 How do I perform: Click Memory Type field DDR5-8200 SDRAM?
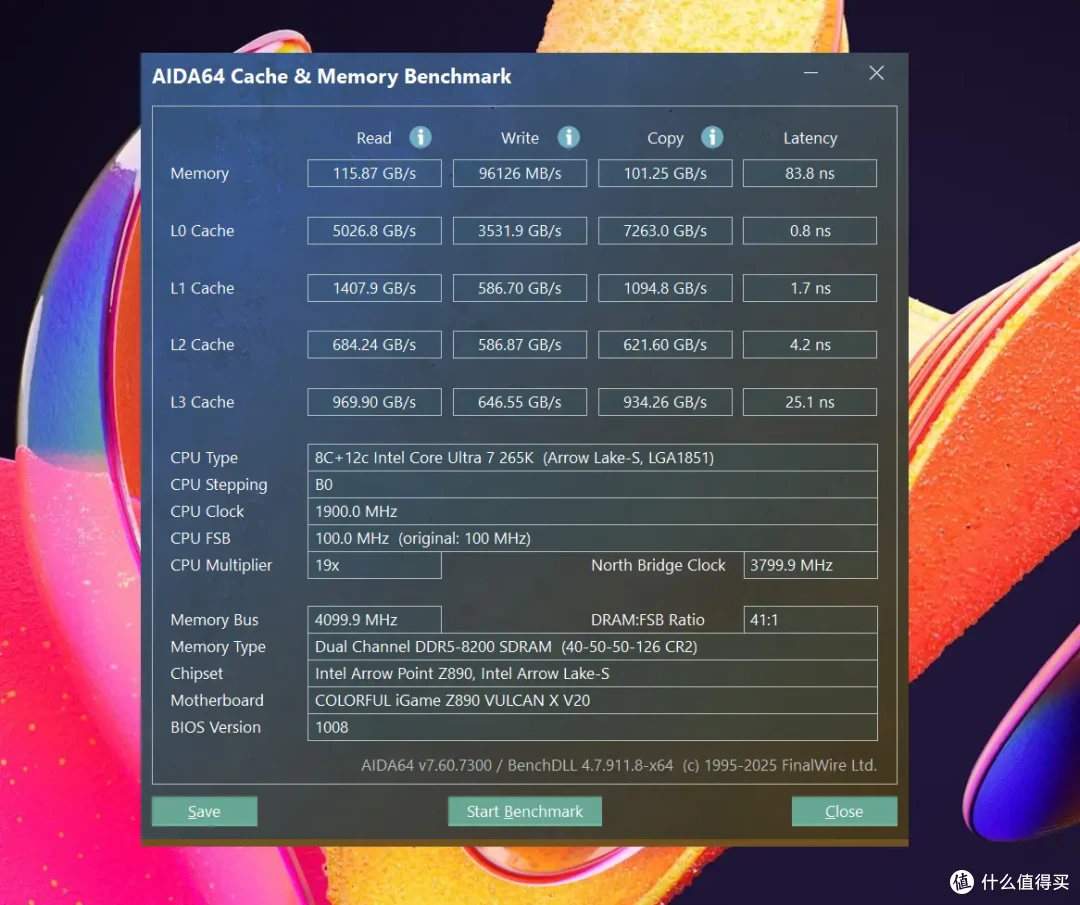[592, 647]
